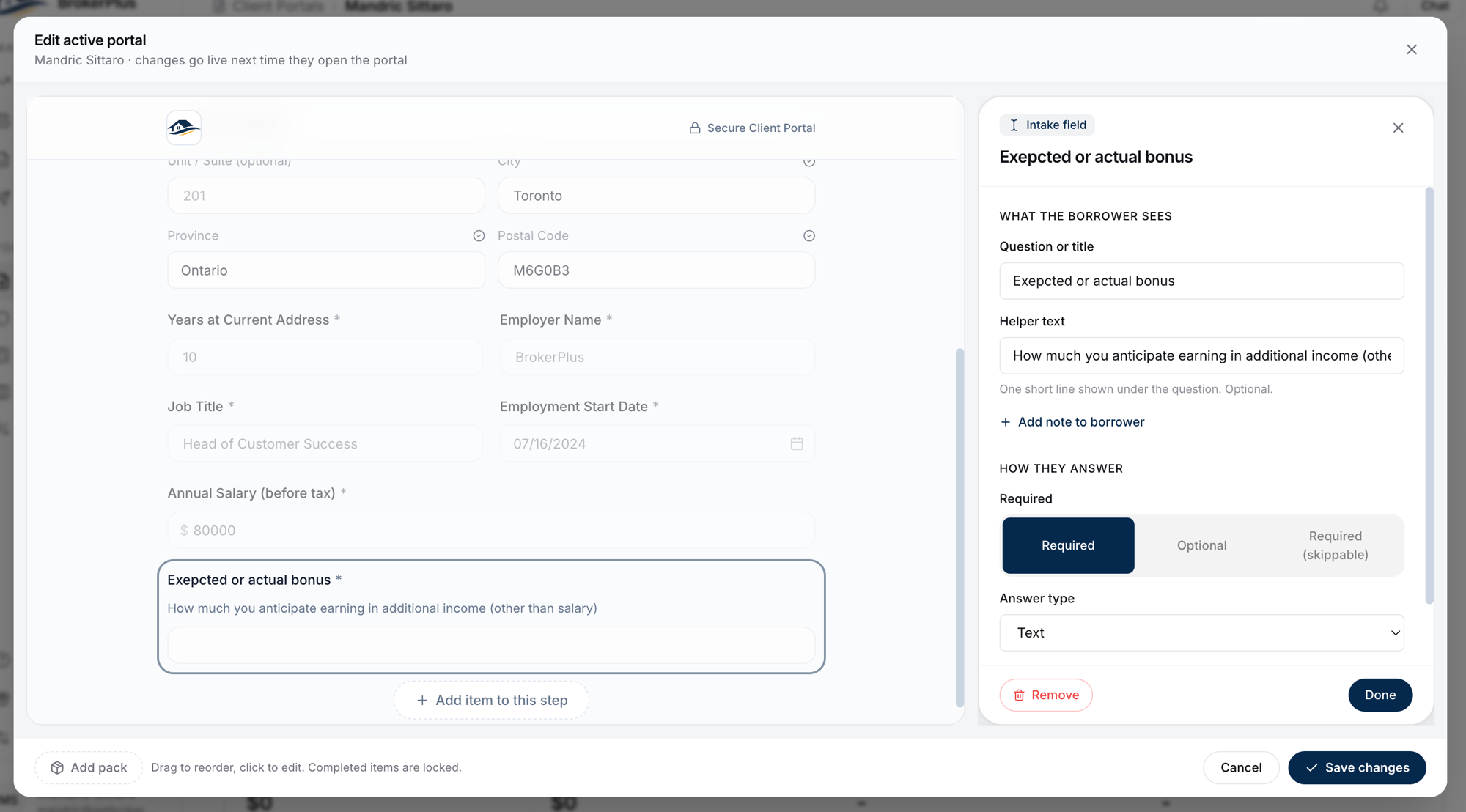Click the Add pack button
This screenshot has height=812, width=1466.
click(89, 767)
